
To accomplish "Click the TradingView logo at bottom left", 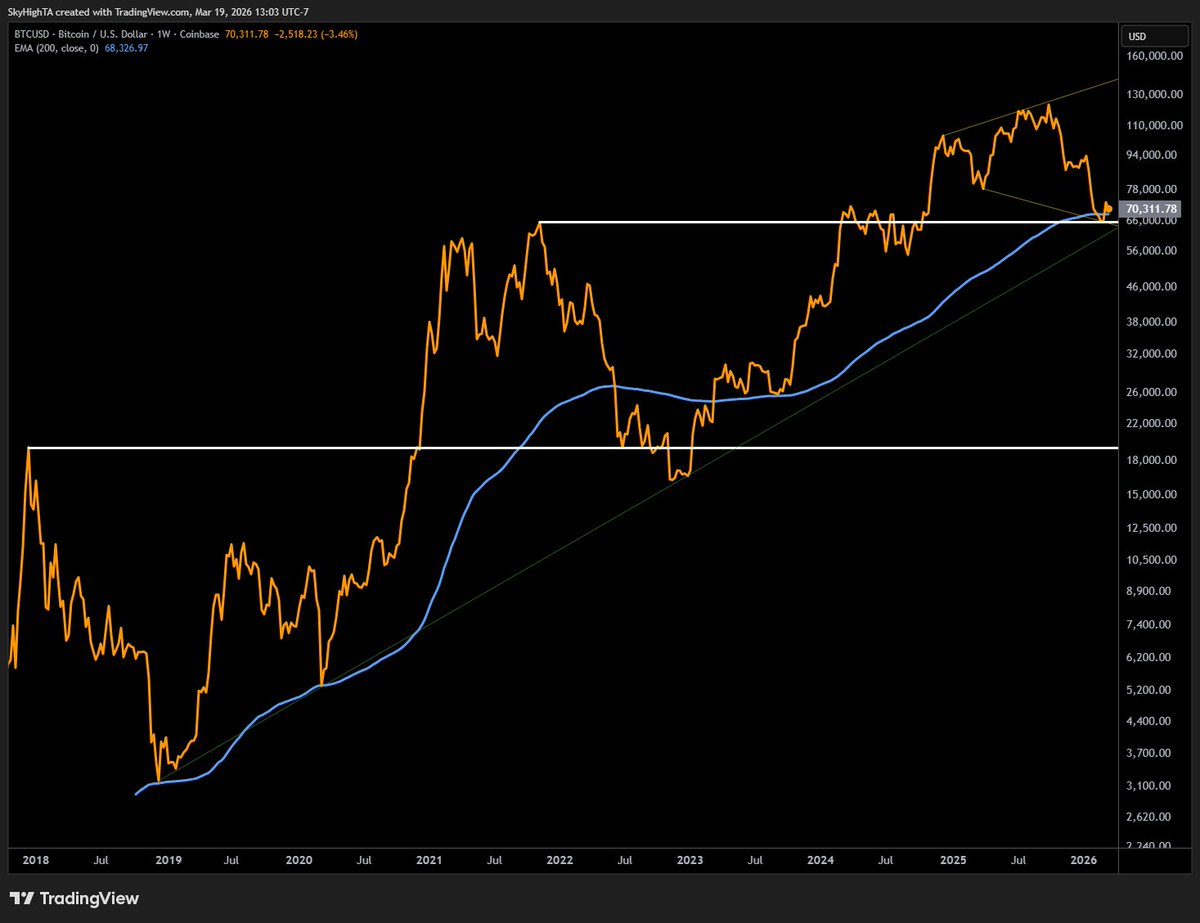I will point(75,898).
